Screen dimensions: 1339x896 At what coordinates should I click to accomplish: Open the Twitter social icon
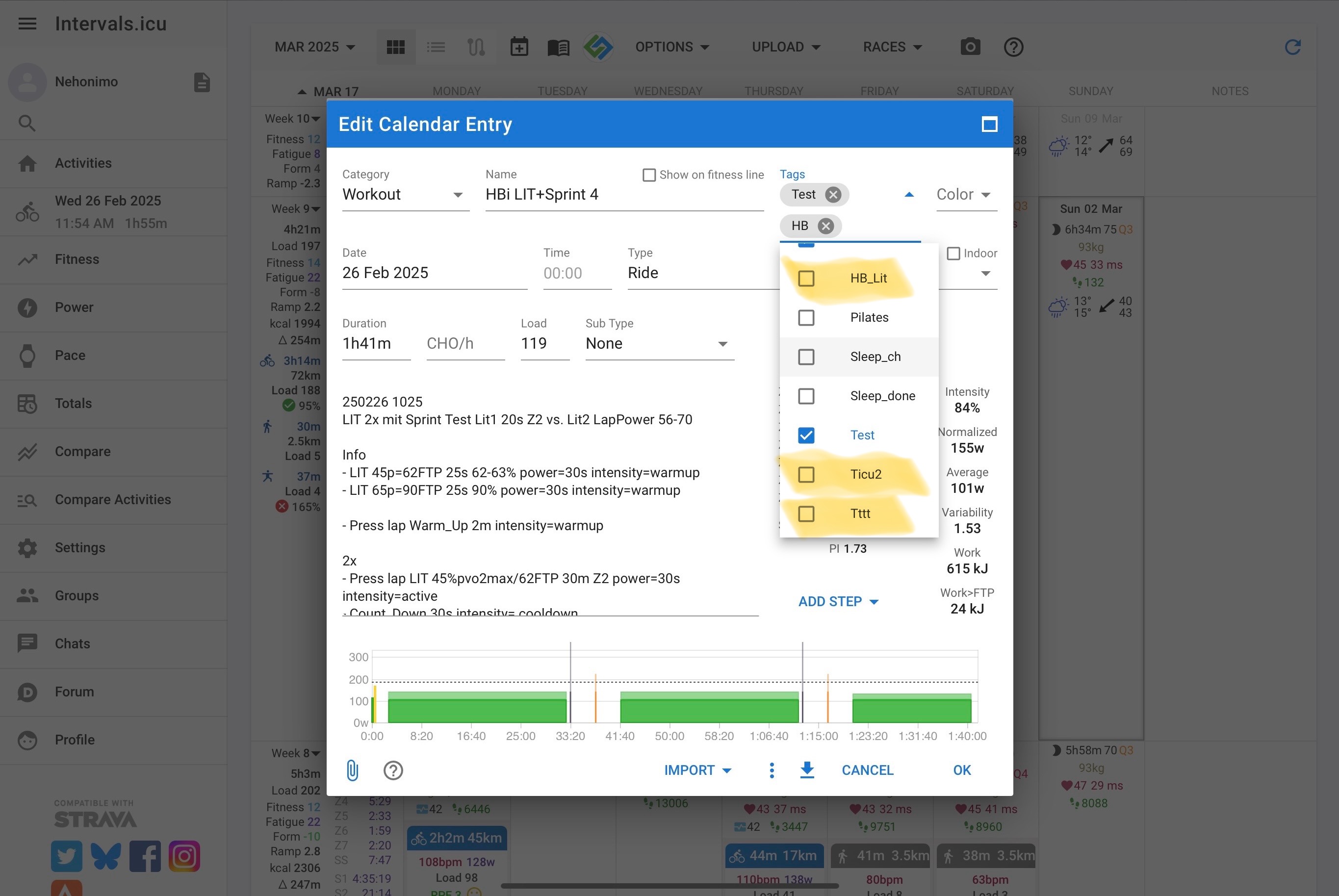click(x=66, y=855)
